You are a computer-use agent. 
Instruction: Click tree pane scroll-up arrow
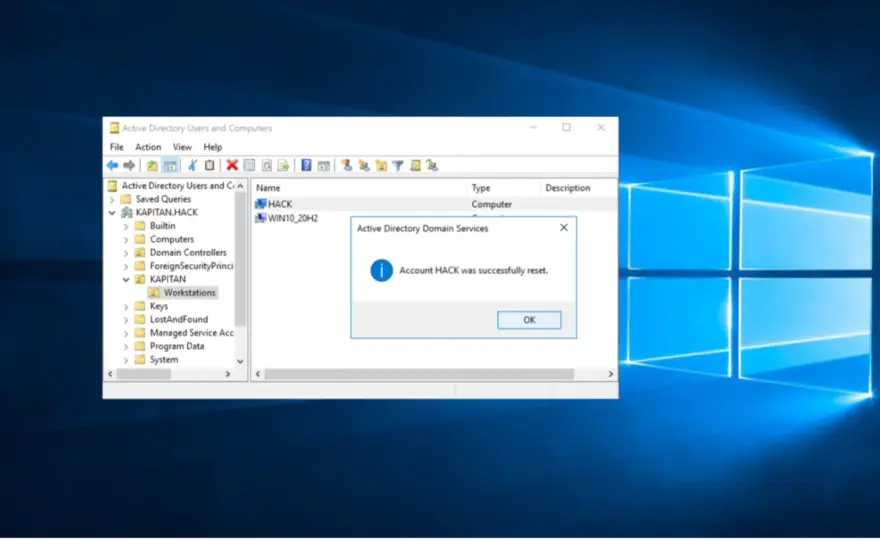tap(240, 186)
